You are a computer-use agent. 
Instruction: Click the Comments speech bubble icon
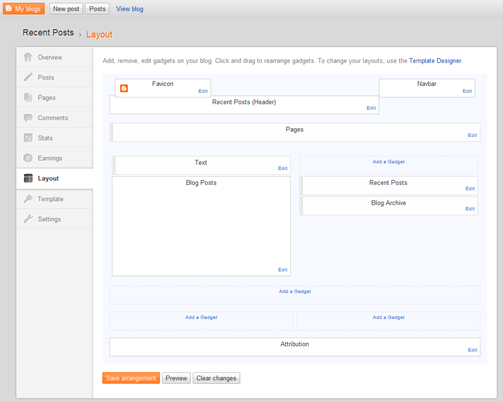click(28, 117)
